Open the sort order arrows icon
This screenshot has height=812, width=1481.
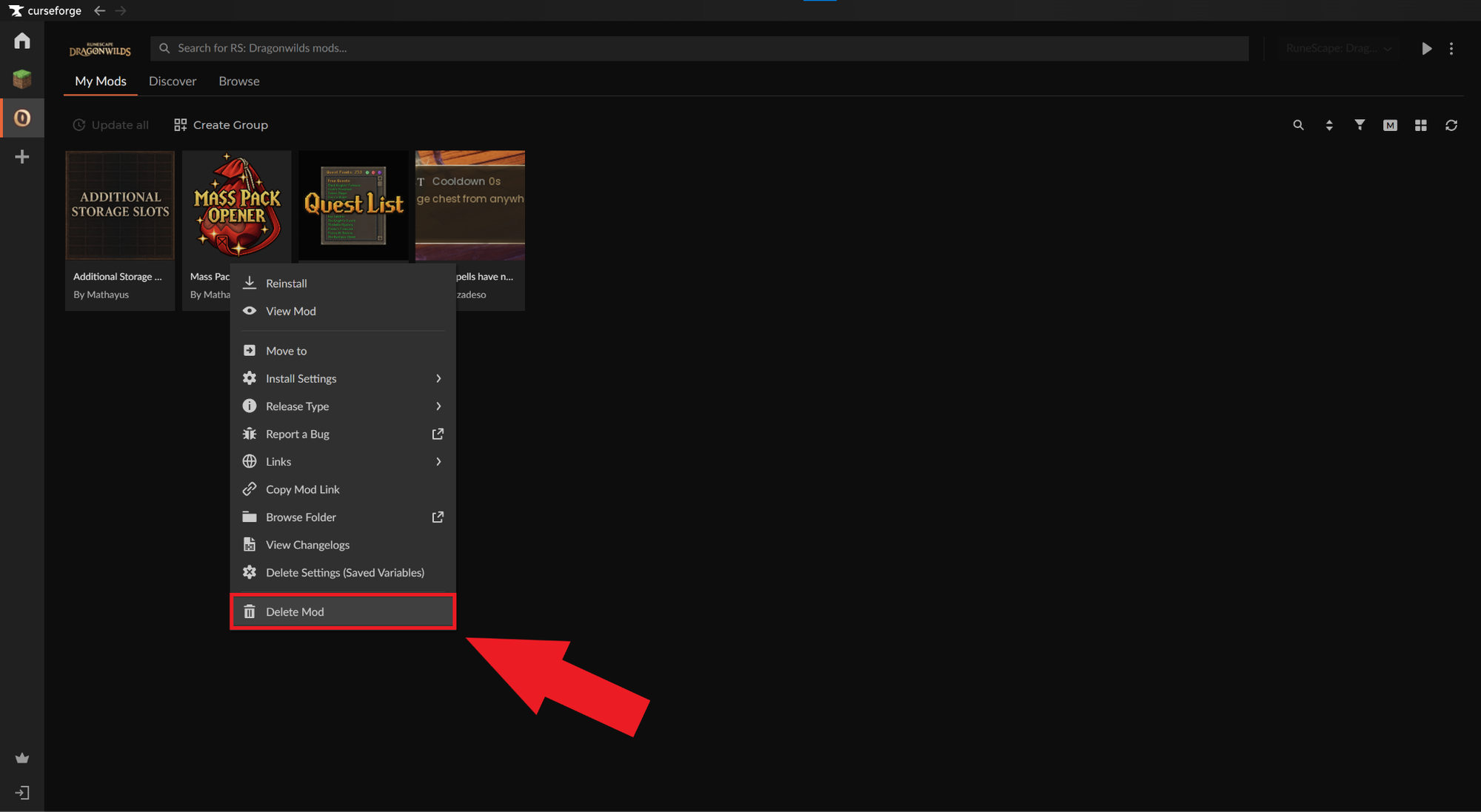tap(1329, 125)
